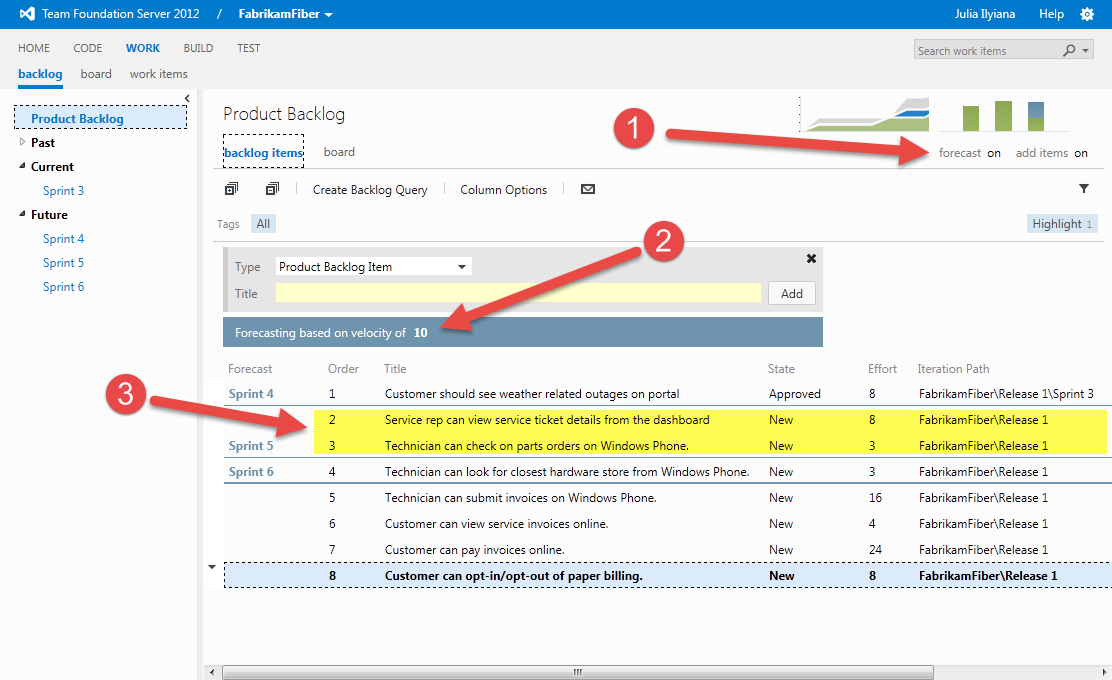This screenshot has height=680, width=1112.
Task: Click in the Title input field
Action: pos(518,293)
